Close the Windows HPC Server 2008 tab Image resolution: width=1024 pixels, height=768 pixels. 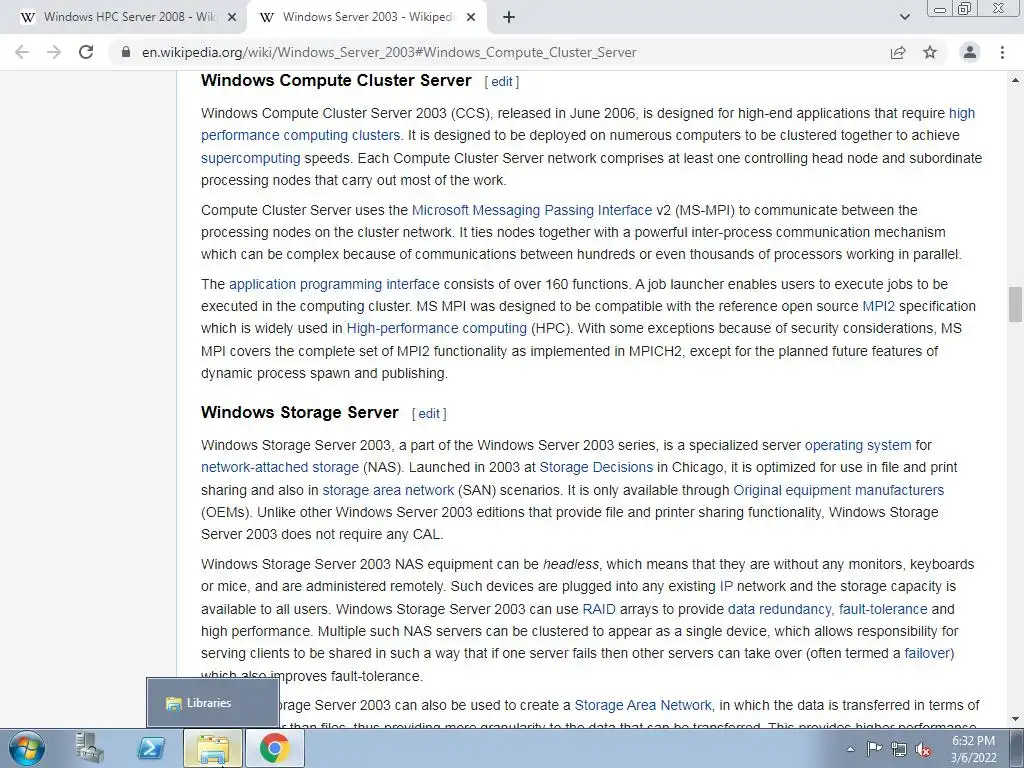click(x=231, y=18)
